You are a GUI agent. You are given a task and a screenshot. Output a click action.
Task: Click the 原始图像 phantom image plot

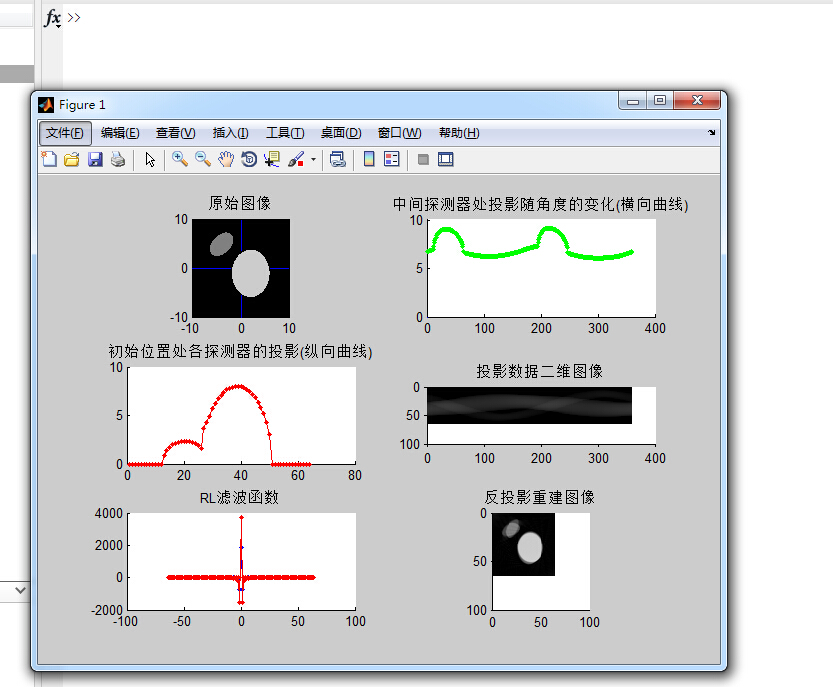pos(241,268)
